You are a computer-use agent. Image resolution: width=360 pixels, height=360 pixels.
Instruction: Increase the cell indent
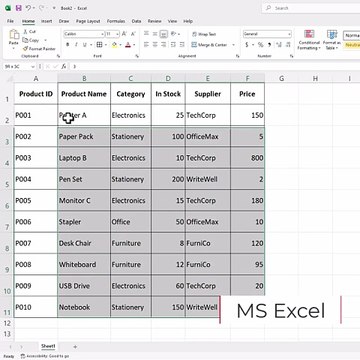pyautogui.click(x=182, y=45)
